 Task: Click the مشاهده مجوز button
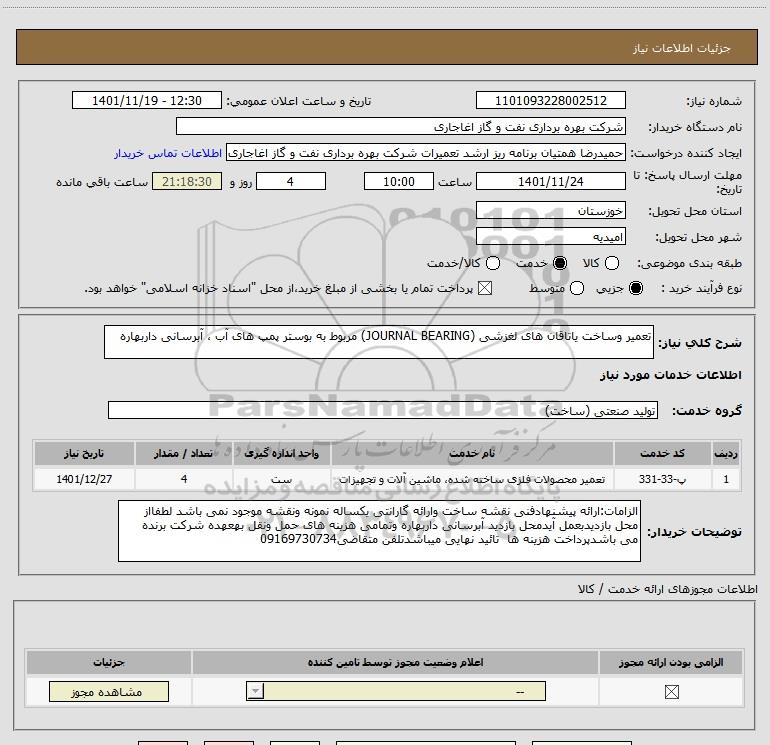pyautogui.click(x=109, y=691)
